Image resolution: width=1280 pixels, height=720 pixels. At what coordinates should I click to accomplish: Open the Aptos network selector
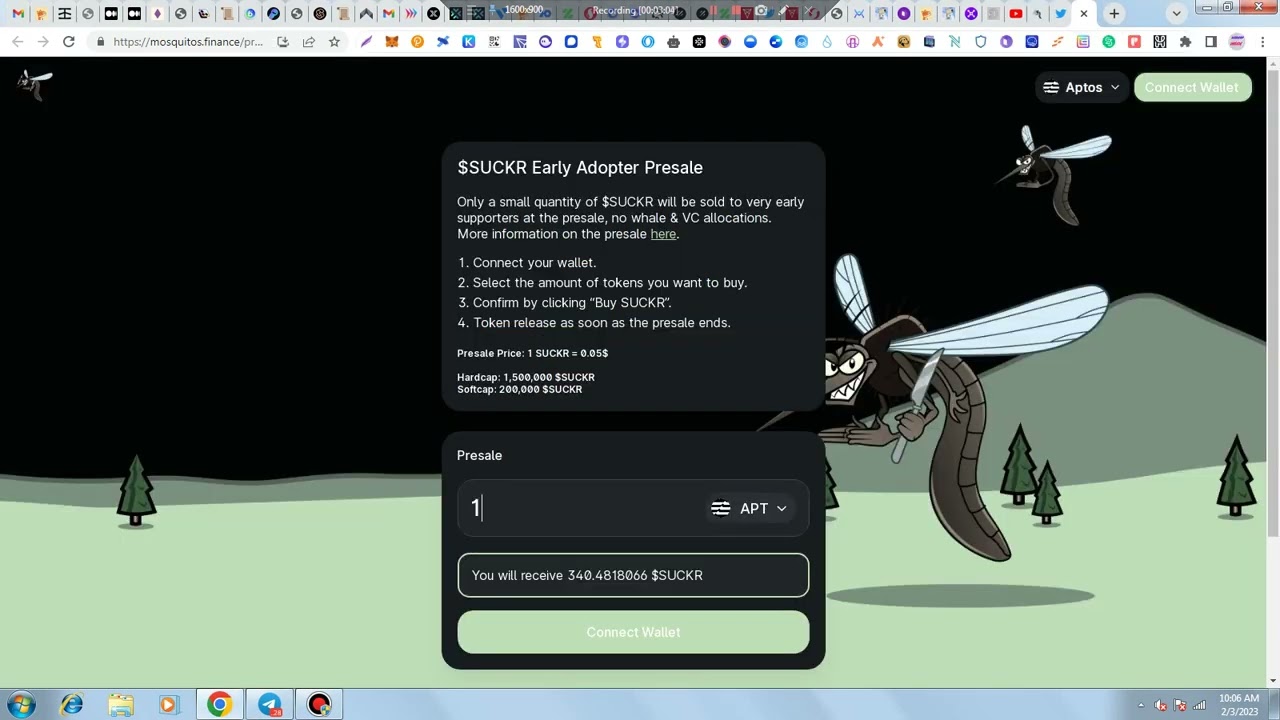click(1081, 88)
